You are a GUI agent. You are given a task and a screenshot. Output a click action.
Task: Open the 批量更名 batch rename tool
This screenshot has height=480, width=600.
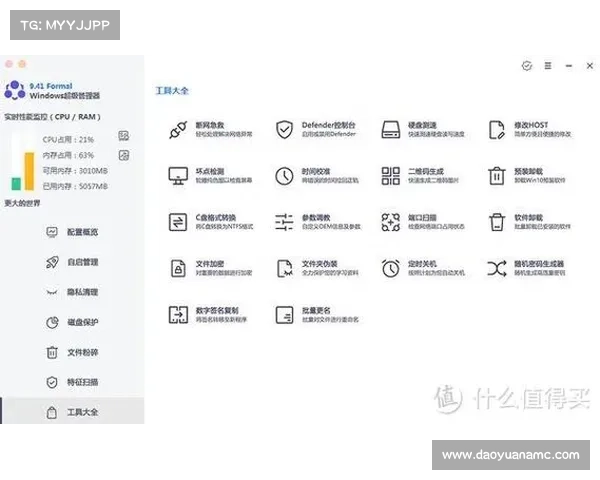[x=317, y=315]
